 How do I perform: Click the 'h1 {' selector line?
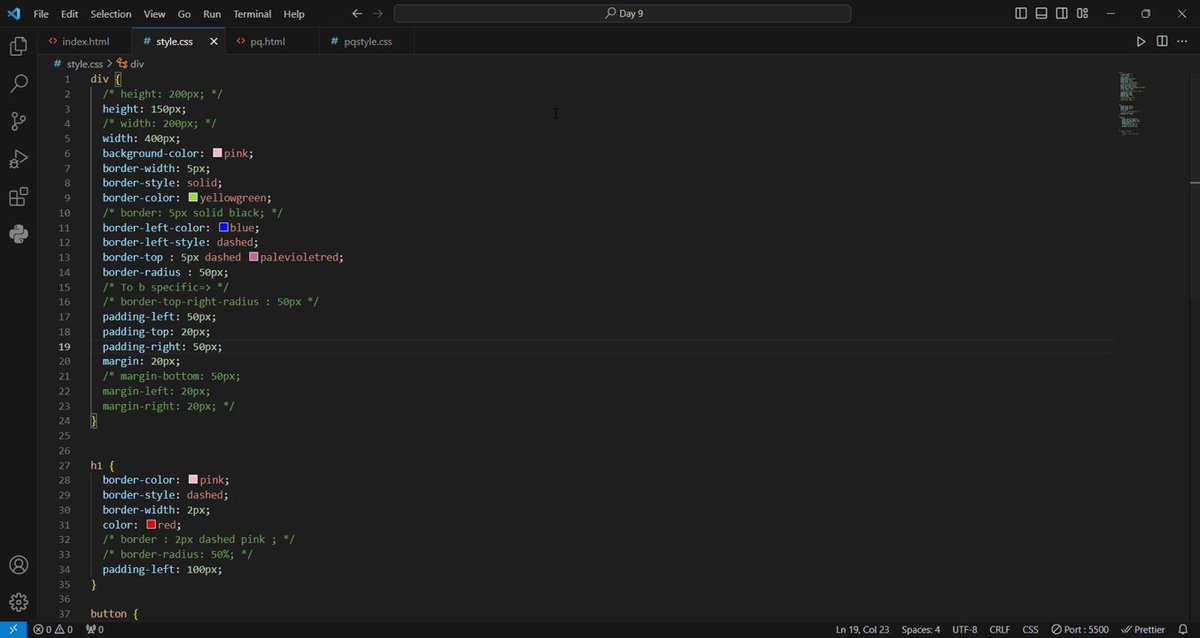(103, 465)
